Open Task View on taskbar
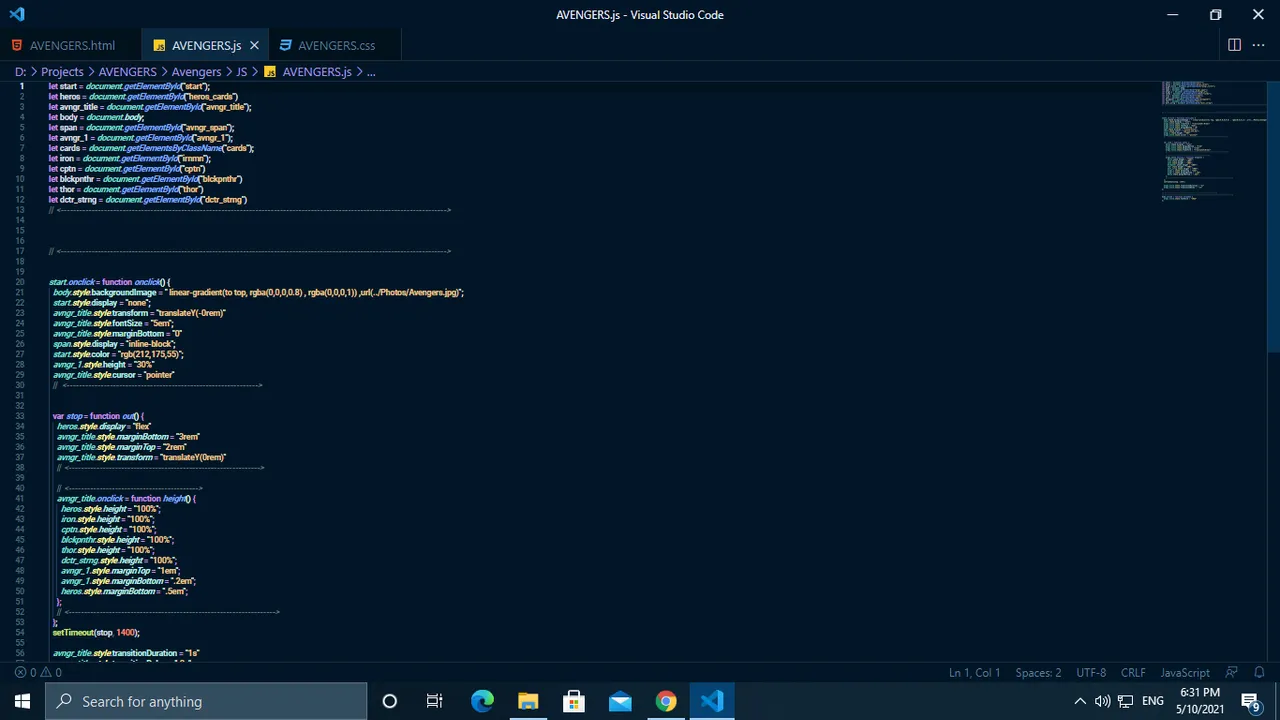This screenshot has width=1280, height=720. [x=435, y=701]
